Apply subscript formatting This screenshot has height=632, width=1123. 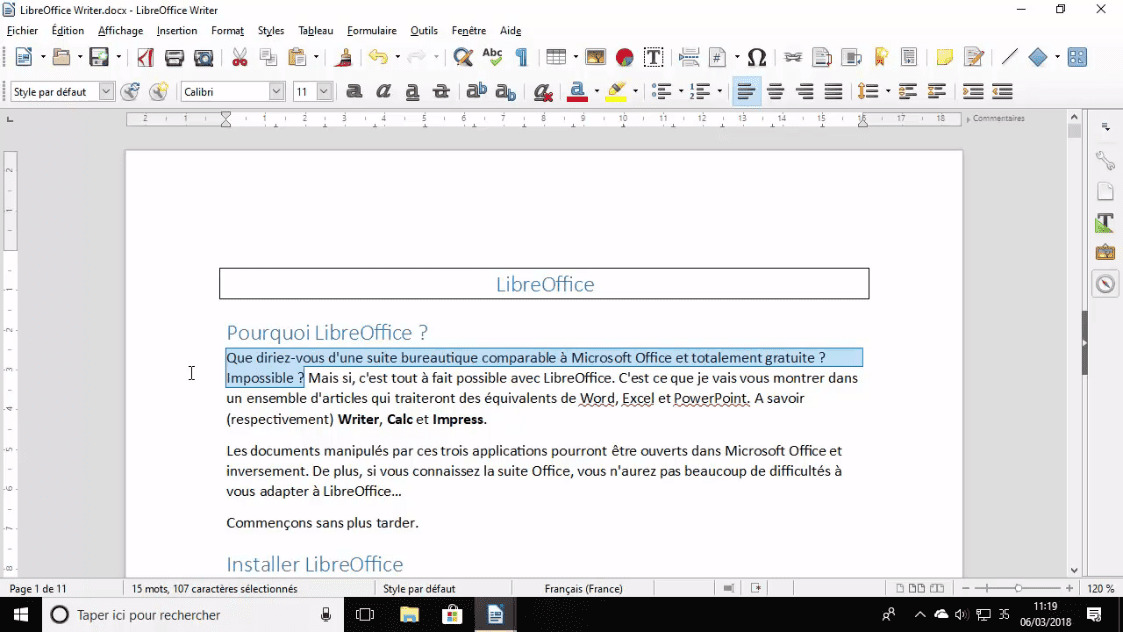[x=506, y=92]
